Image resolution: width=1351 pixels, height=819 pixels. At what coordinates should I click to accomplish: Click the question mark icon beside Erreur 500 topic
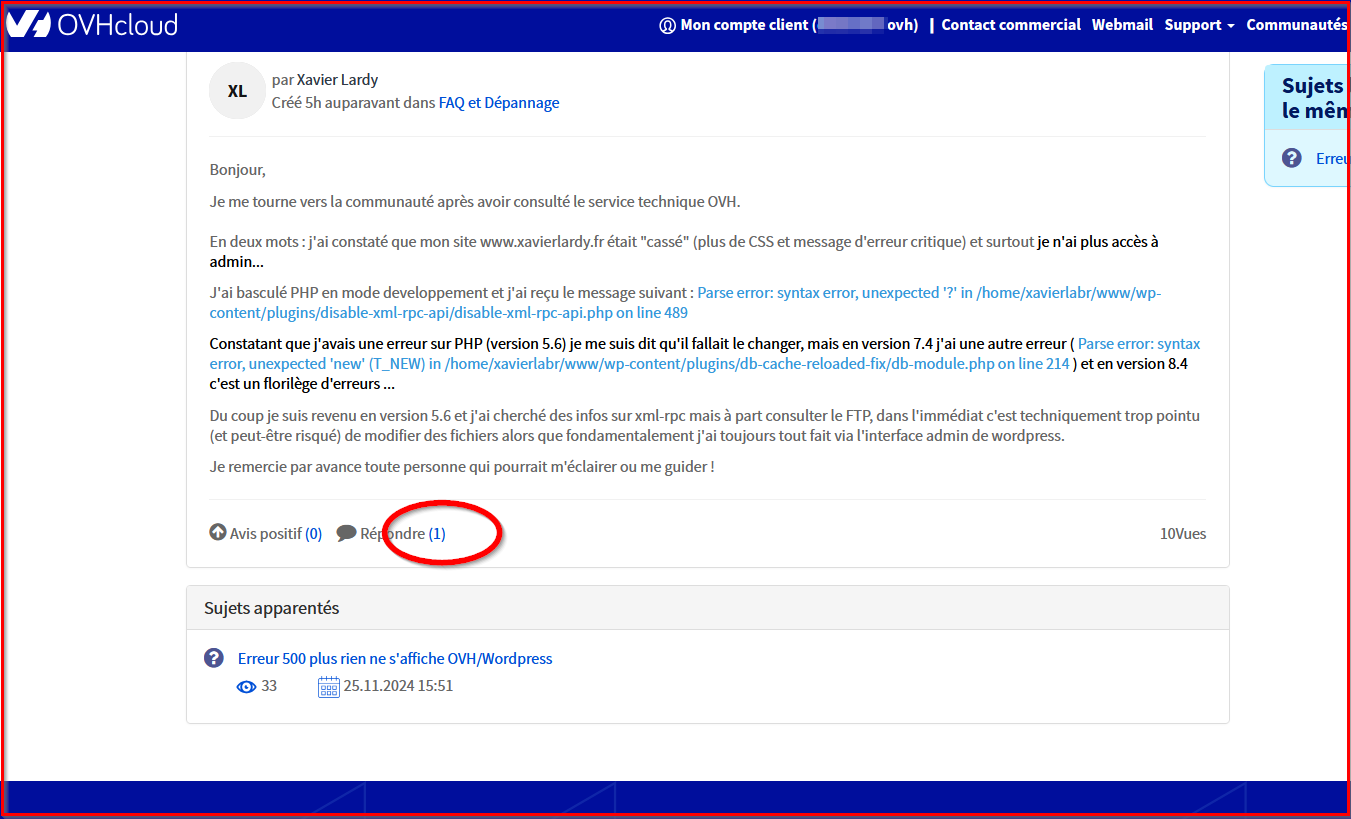pyautogui.click(x=214, y=658)
